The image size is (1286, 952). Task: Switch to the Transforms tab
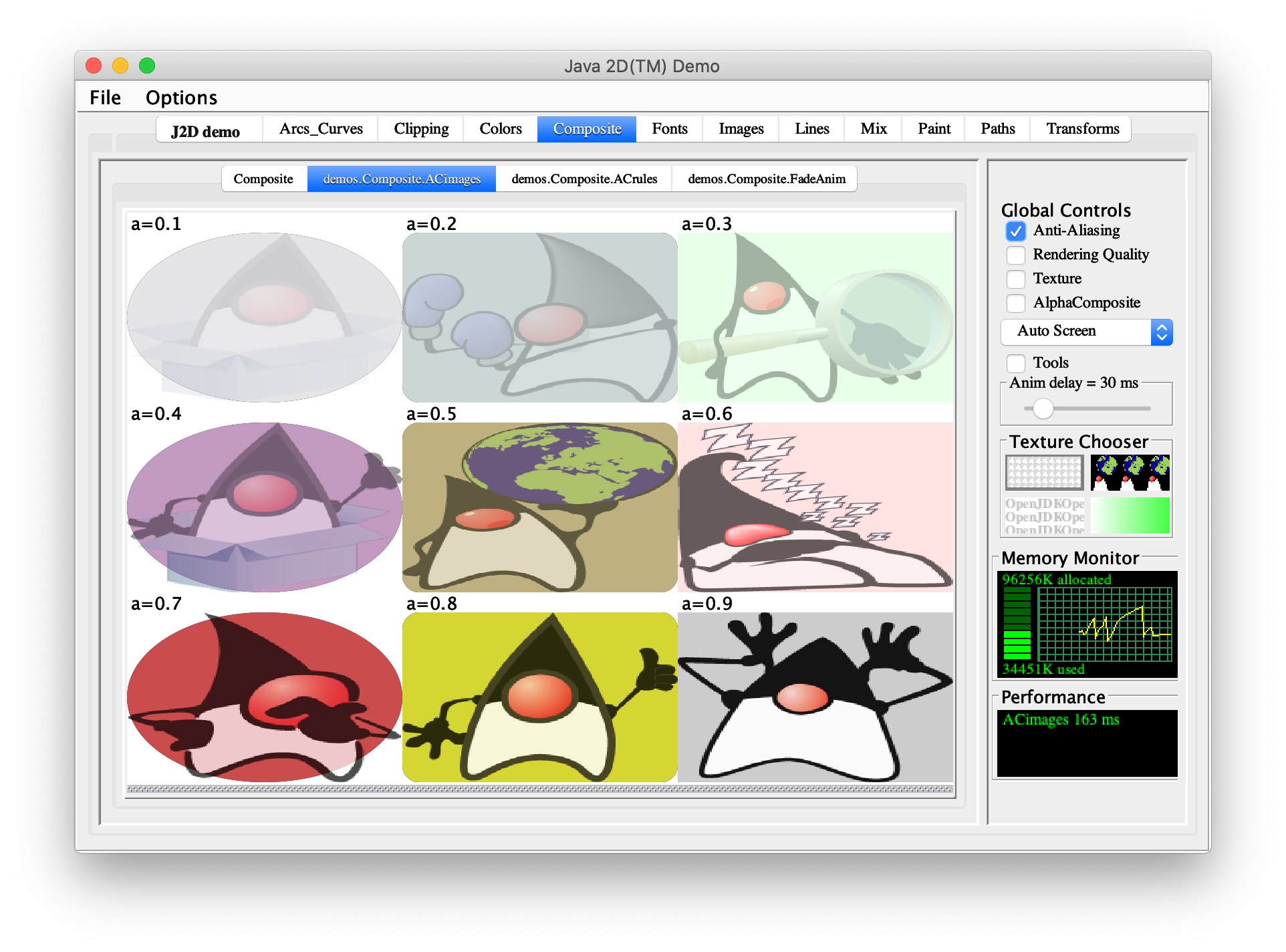tap(1082, 129)
